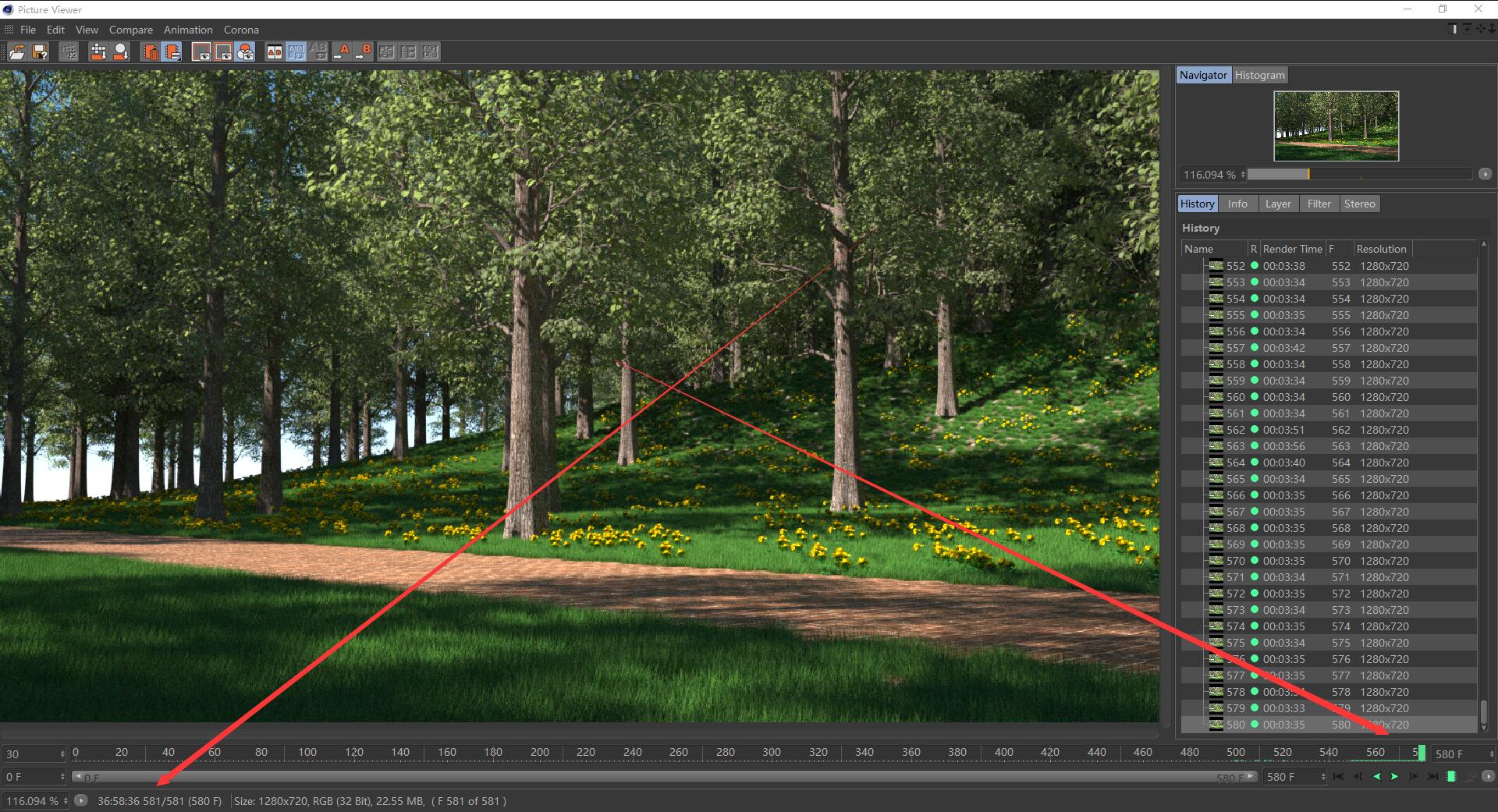Play animation forward with green arrow

click(x=1395, y=777)
